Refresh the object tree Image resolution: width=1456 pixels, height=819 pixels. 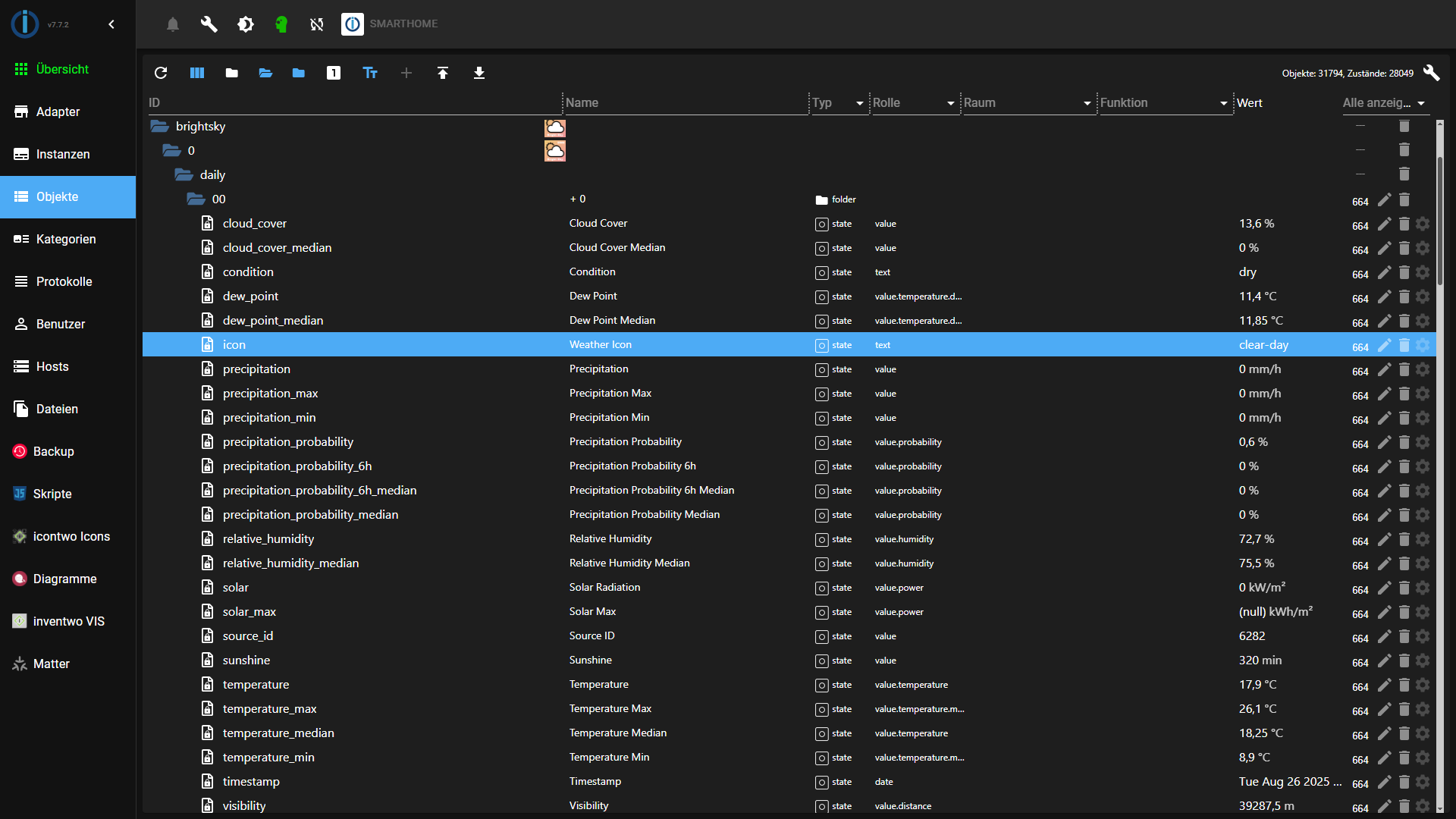[x=161, y=73]
